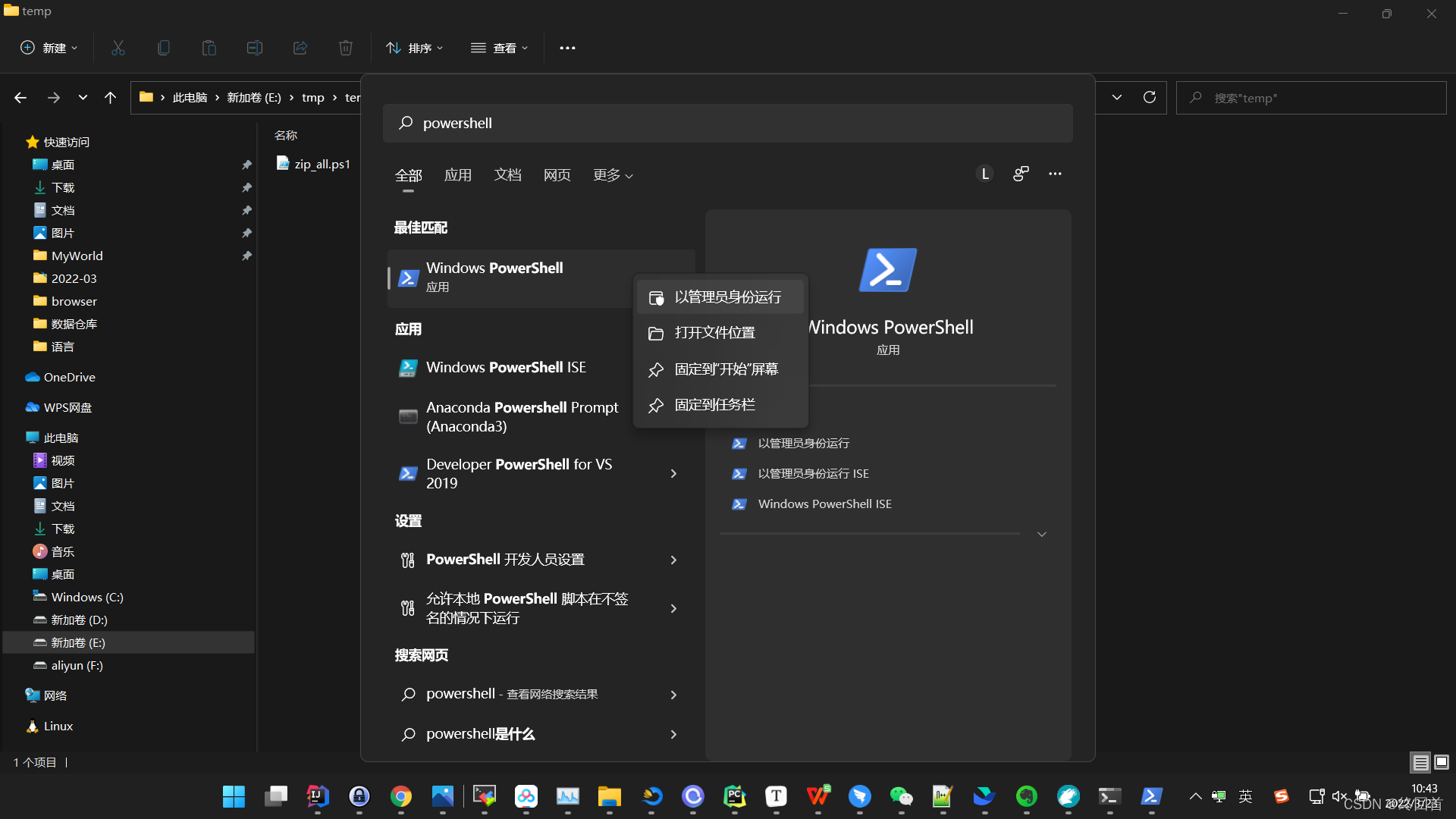Open Windows Start menu on taskbar
The image size is (1456, 819).
click(x=234, y=796)
